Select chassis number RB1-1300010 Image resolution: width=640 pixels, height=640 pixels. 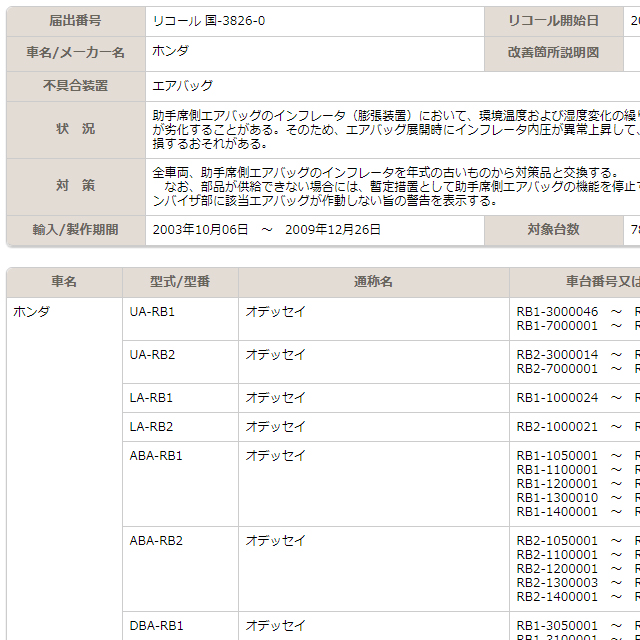[557, 498]
